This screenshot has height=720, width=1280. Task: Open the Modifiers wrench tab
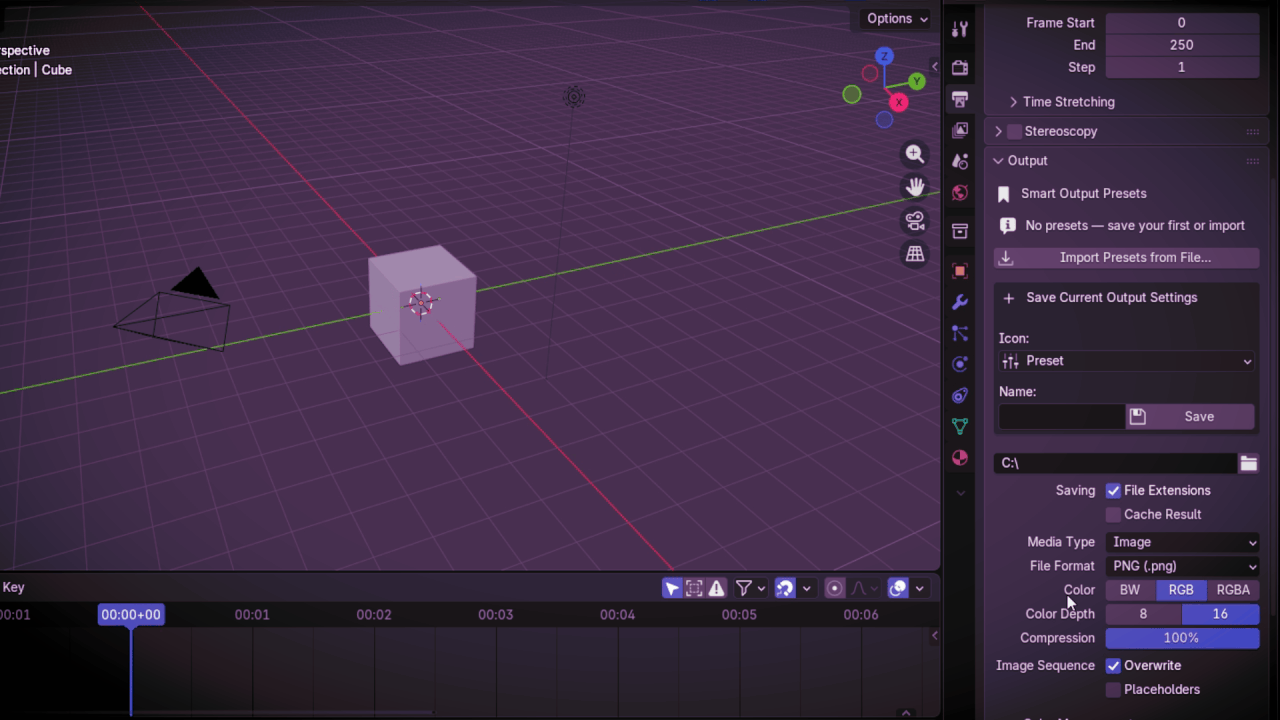coord(960,302)
